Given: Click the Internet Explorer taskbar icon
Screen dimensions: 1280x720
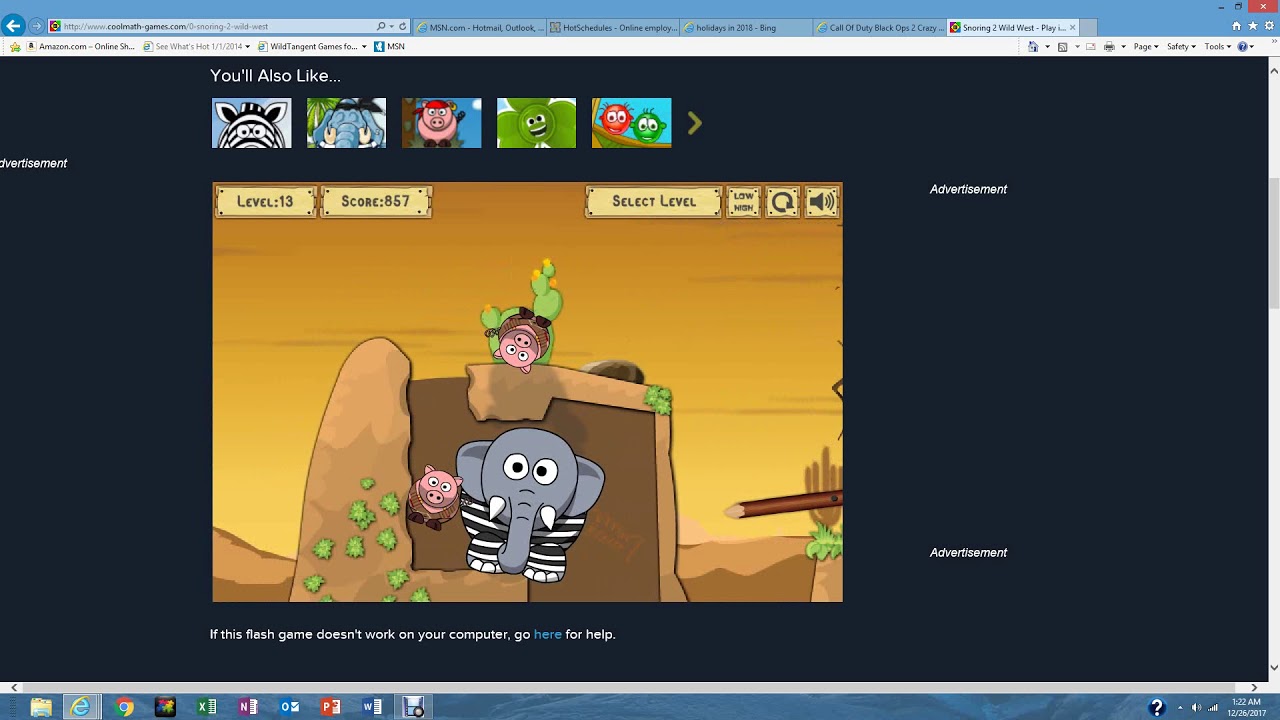Looking at the screenshot, I should (80, 707).
